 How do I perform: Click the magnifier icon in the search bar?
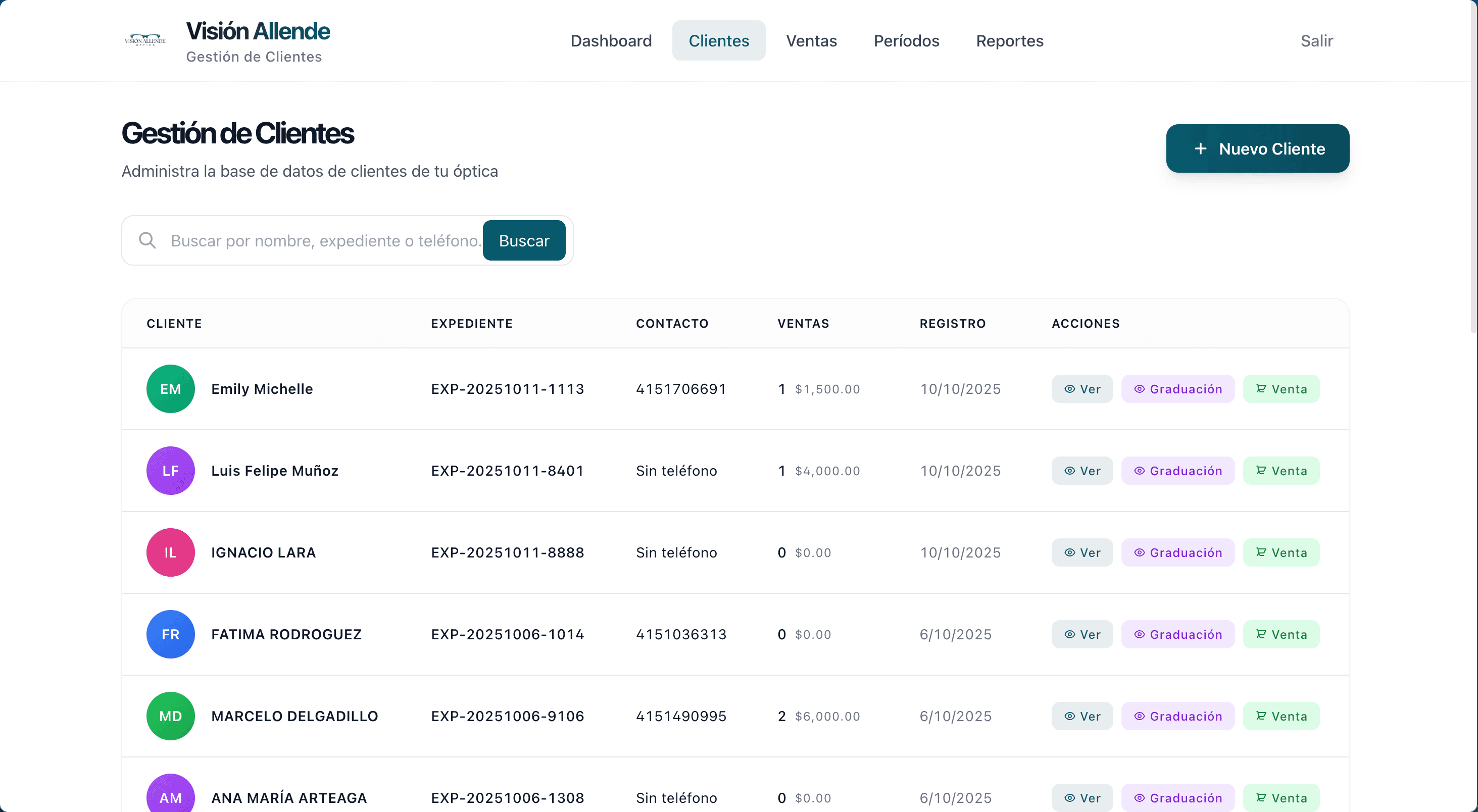(x=147, y=241)
